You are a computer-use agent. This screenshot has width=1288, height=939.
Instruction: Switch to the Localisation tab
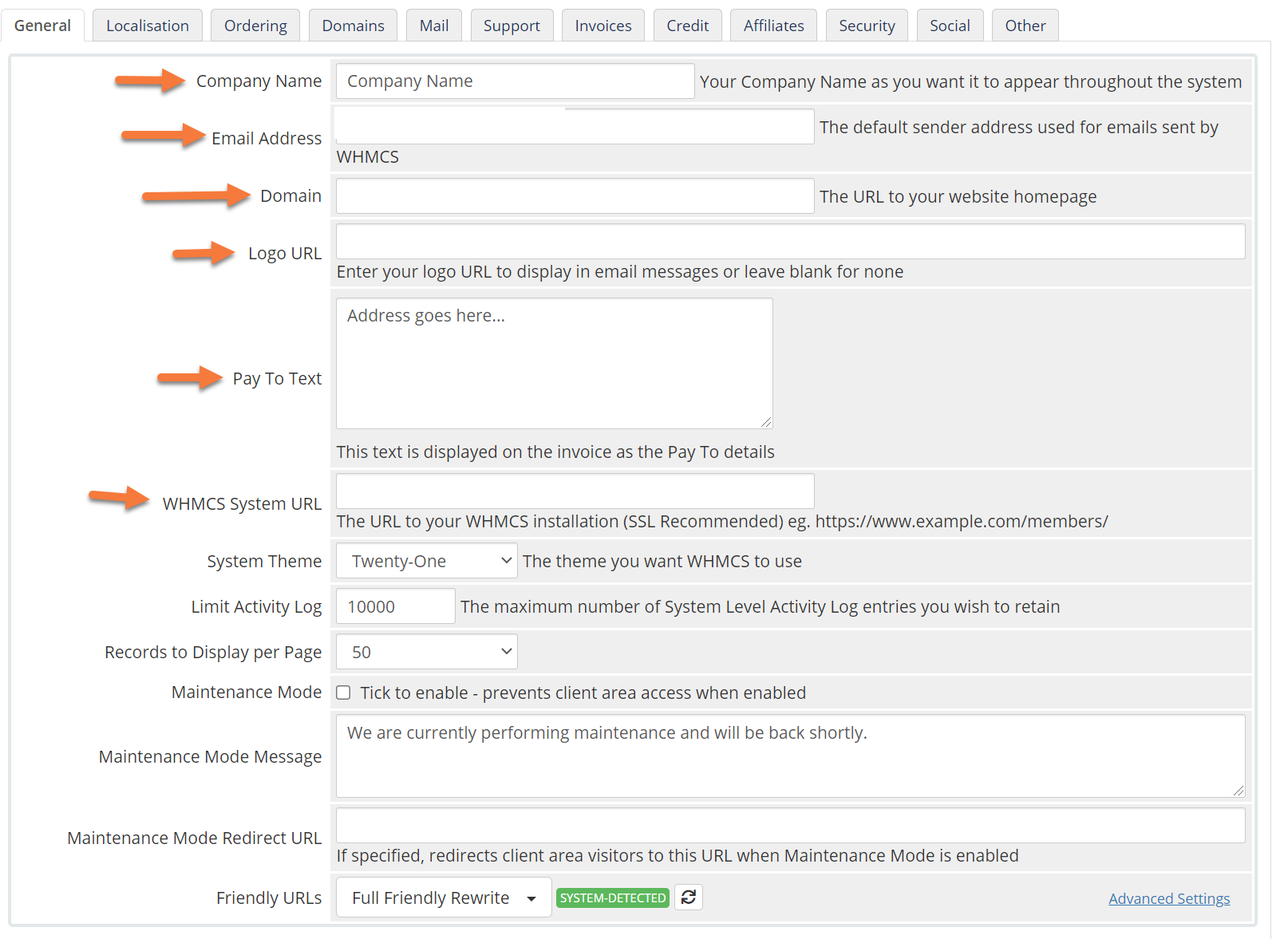click(148, 26)
